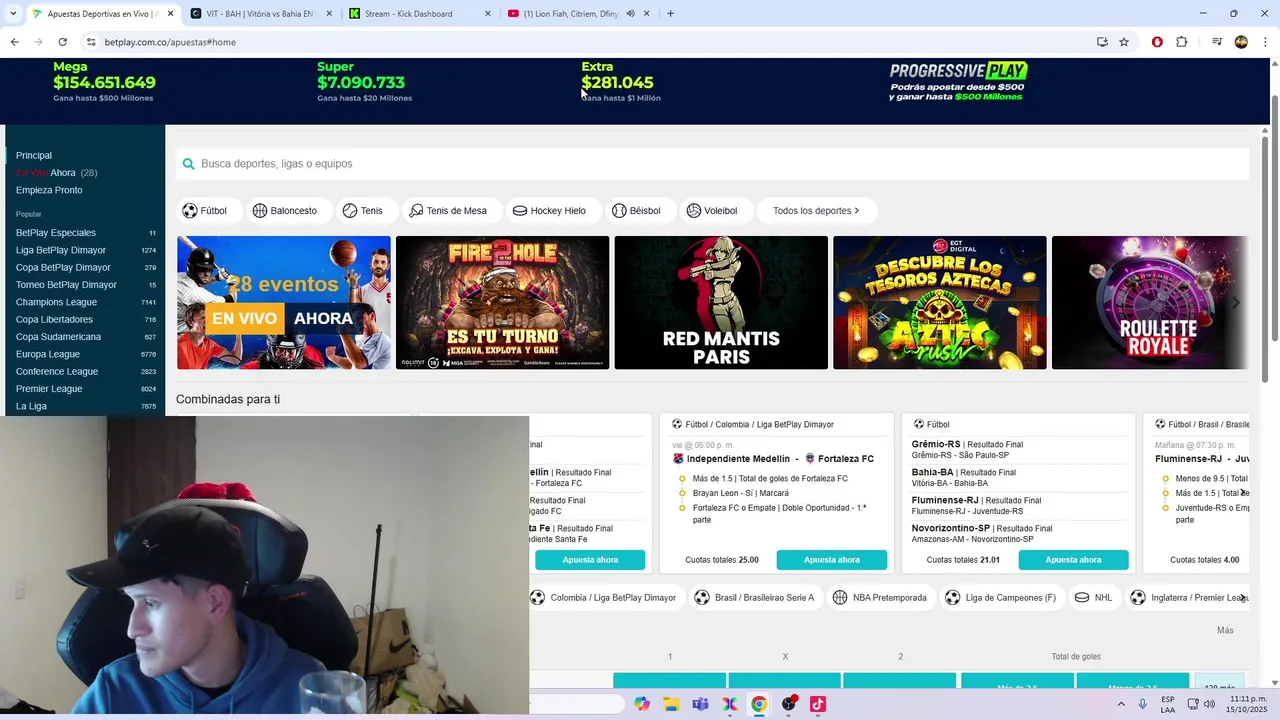Click Apuesta ahora for Medellín vs Fortaleza combo
This screenshot has height=720, width=1280.
831,560
